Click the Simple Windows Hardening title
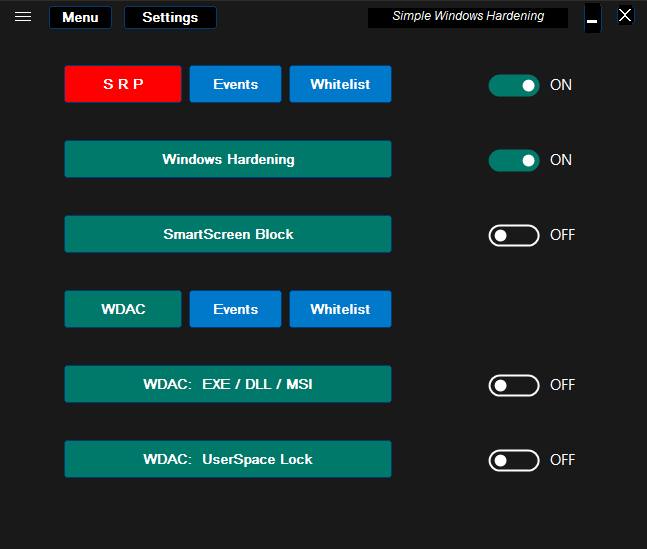This screenshot has height=549, width=647. (468, 17)
